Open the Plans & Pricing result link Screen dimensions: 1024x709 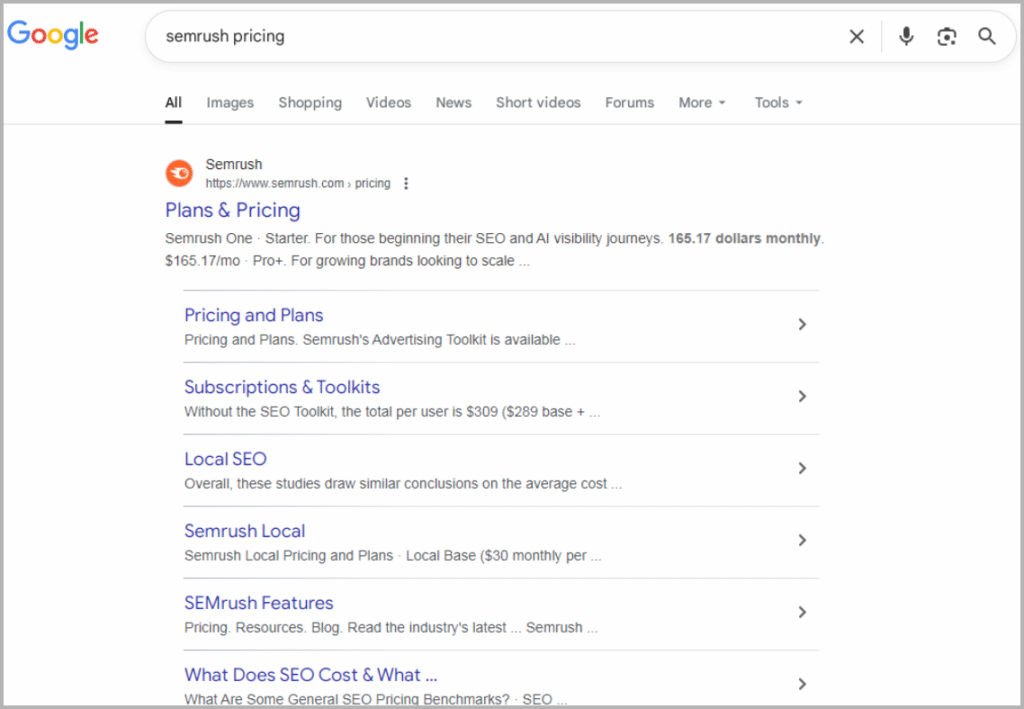[232, 210]
